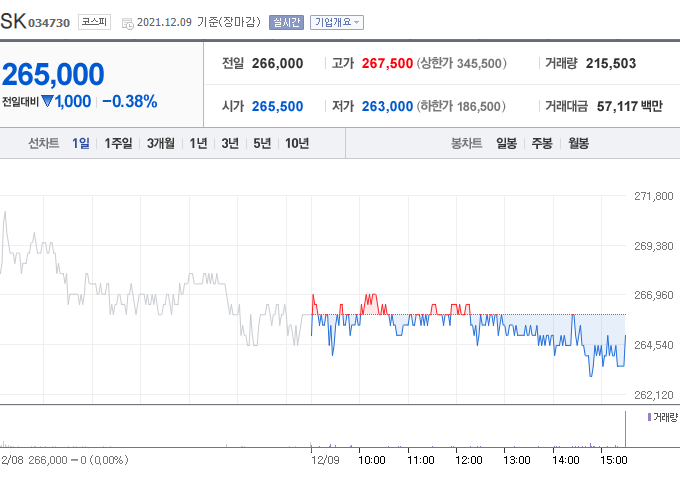Viewport: 680px width, 480px height.
Task: Click the 실시간 real-time badge
Action: (x=286, y=23)
